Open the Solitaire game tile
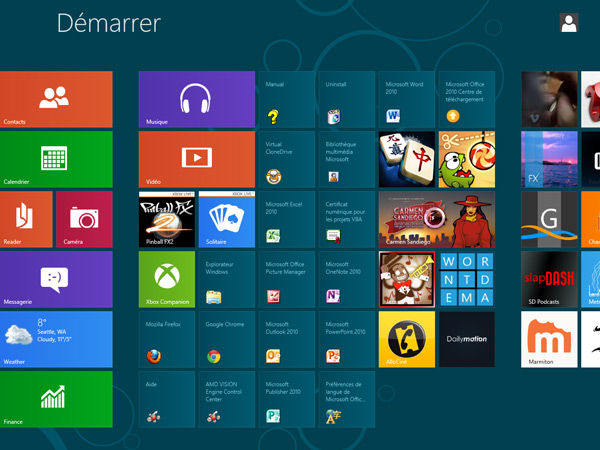 click(x=226, y=219)
